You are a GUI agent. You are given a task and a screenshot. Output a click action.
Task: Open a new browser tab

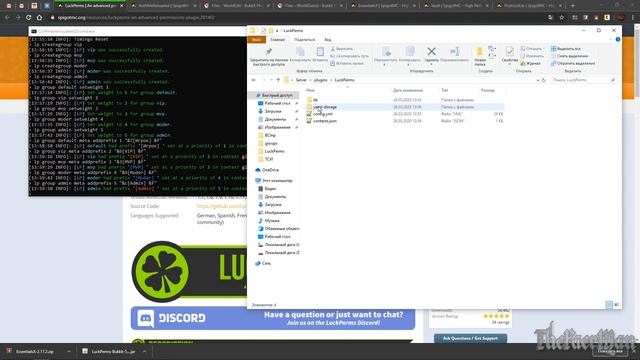pyautogui.click(x=573, y=6)
